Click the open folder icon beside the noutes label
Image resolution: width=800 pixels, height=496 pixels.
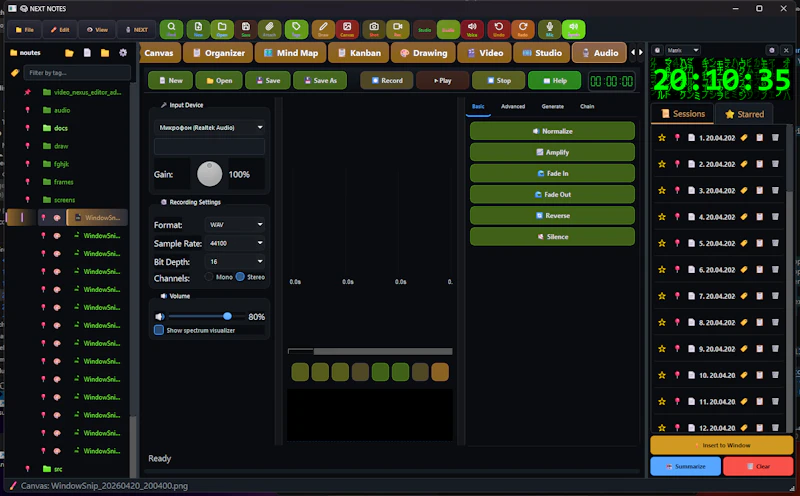69,53
